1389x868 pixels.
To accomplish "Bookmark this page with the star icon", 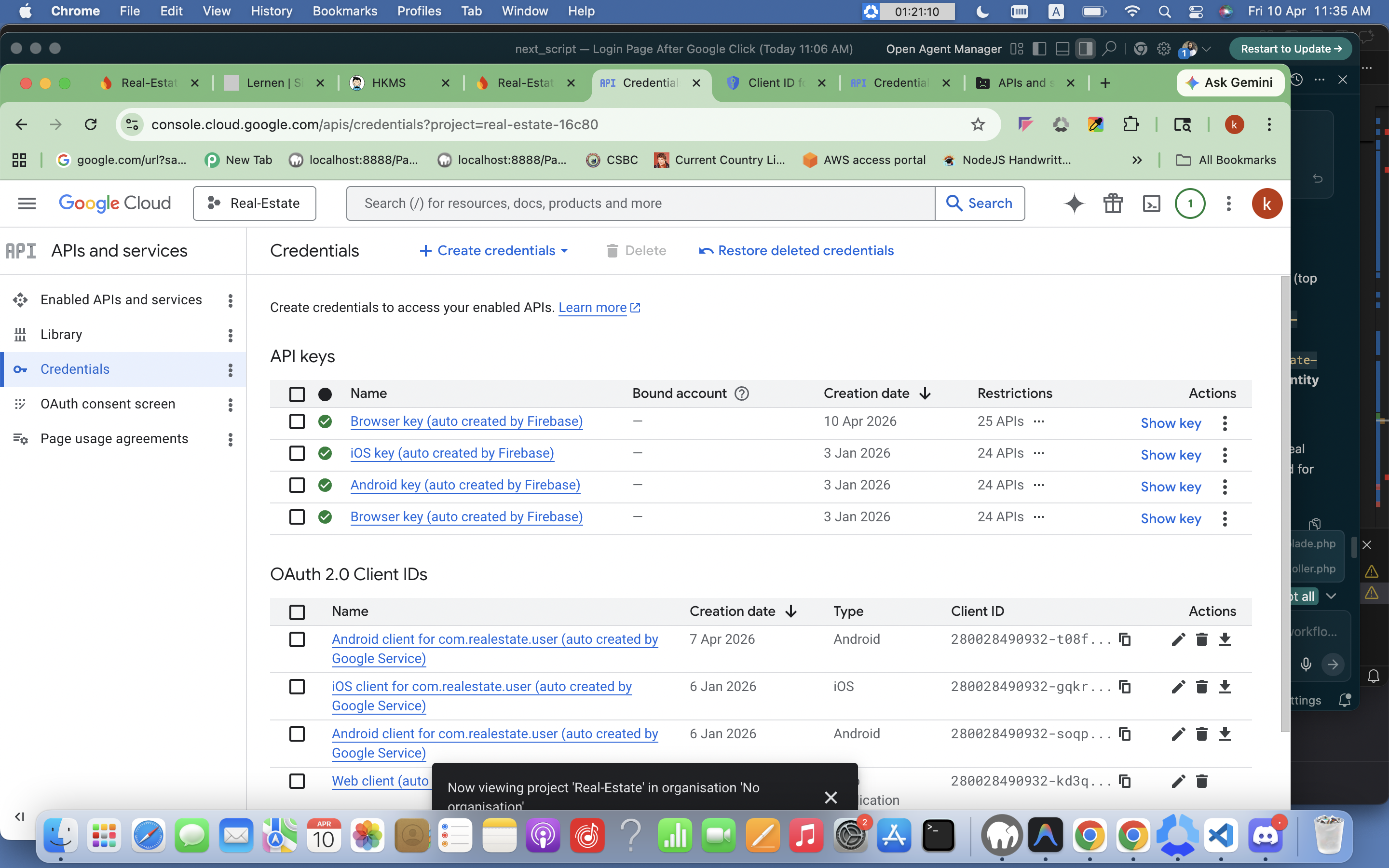I will coord(978,124).
